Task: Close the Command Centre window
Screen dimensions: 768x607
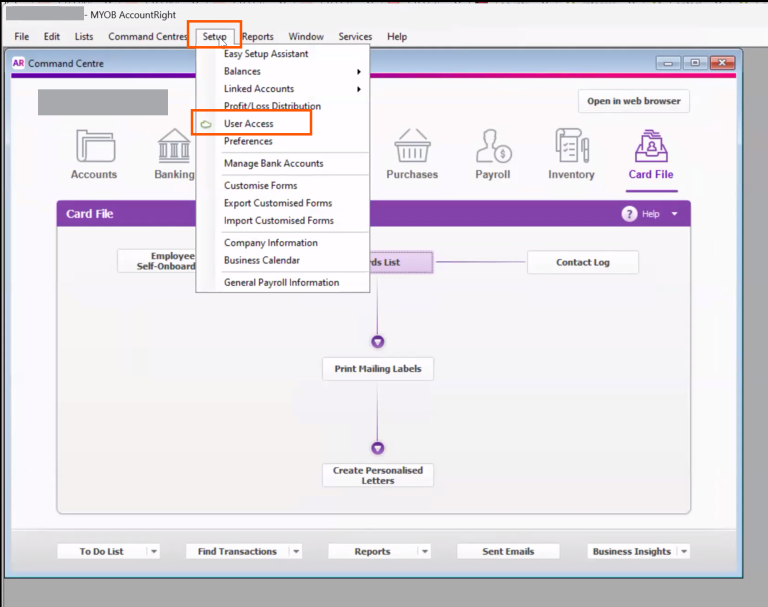Action: (722, 63)
